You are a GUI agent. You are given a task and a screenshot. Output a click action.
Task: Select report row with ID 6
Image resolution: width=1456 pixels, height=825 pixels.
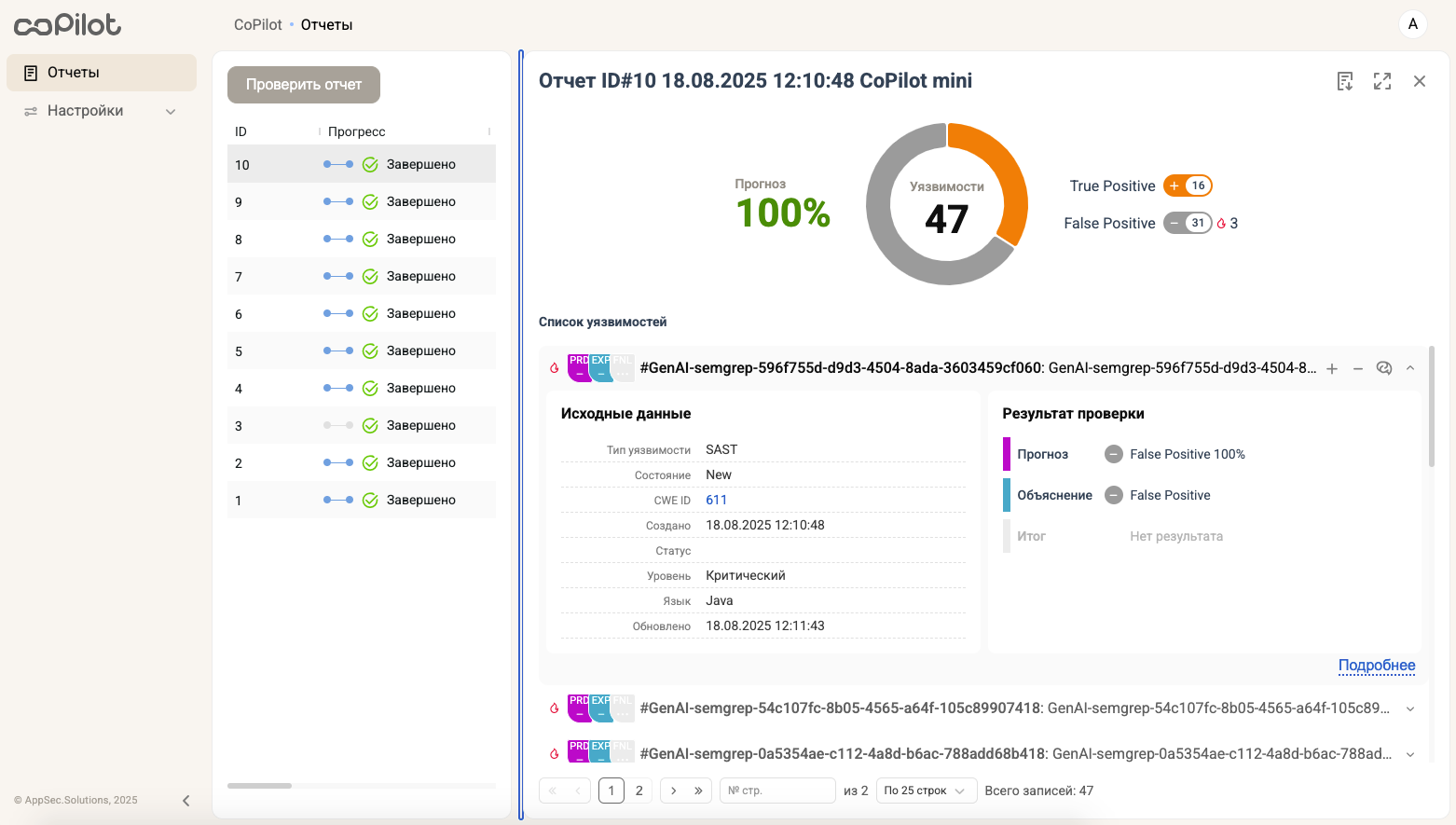click(362, 313)
